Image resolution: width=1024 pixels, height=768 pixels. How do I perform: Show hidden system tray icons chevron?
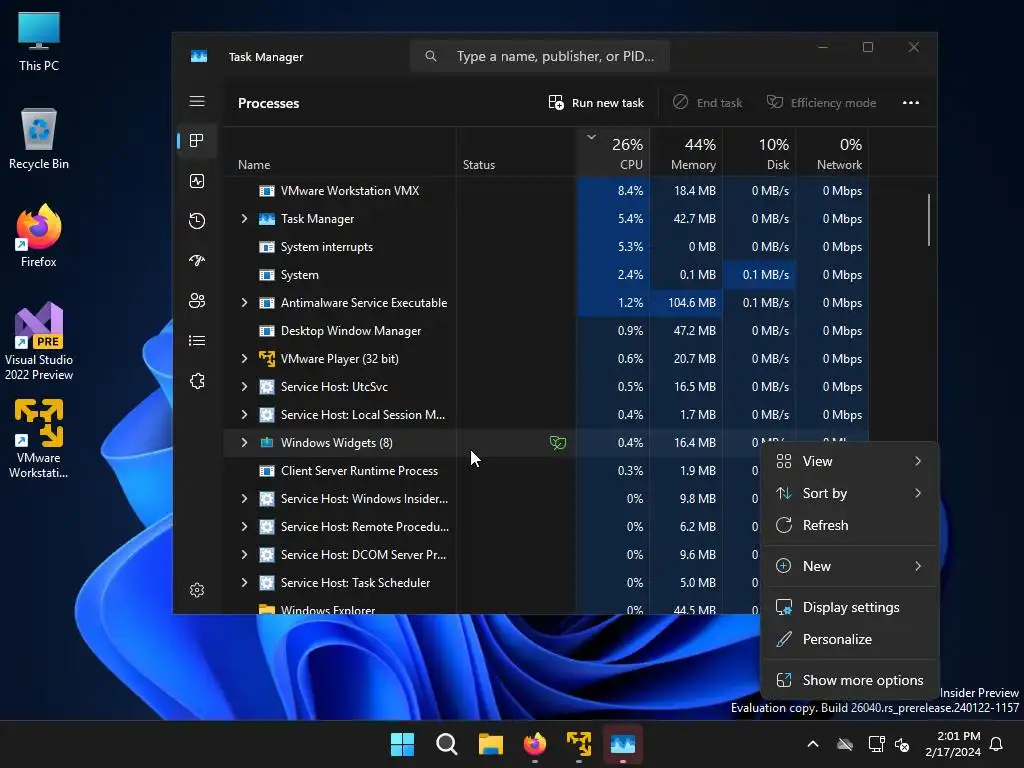[x=813, y=744]
